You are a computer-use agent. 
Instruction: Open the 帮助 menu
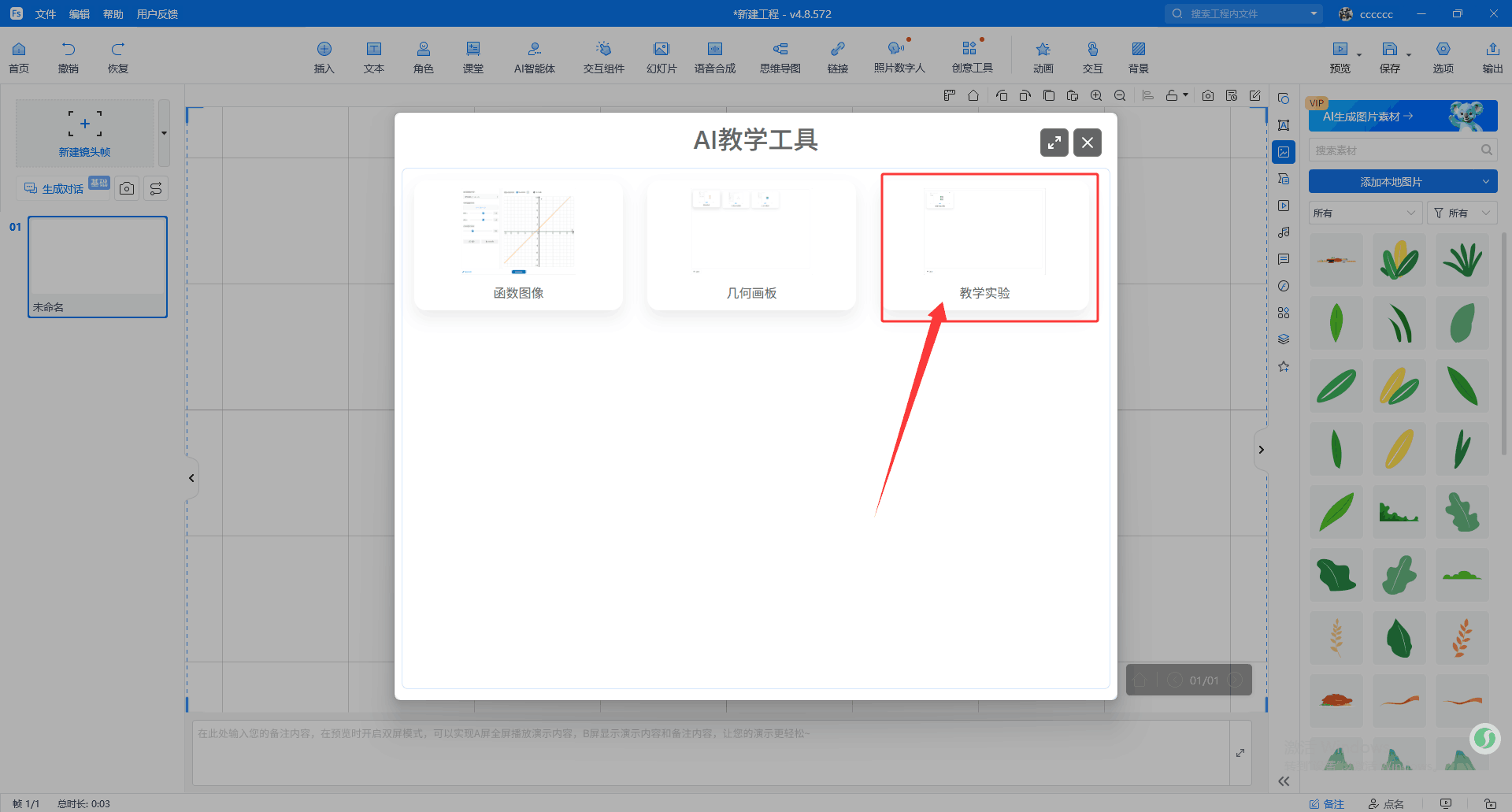113,14
